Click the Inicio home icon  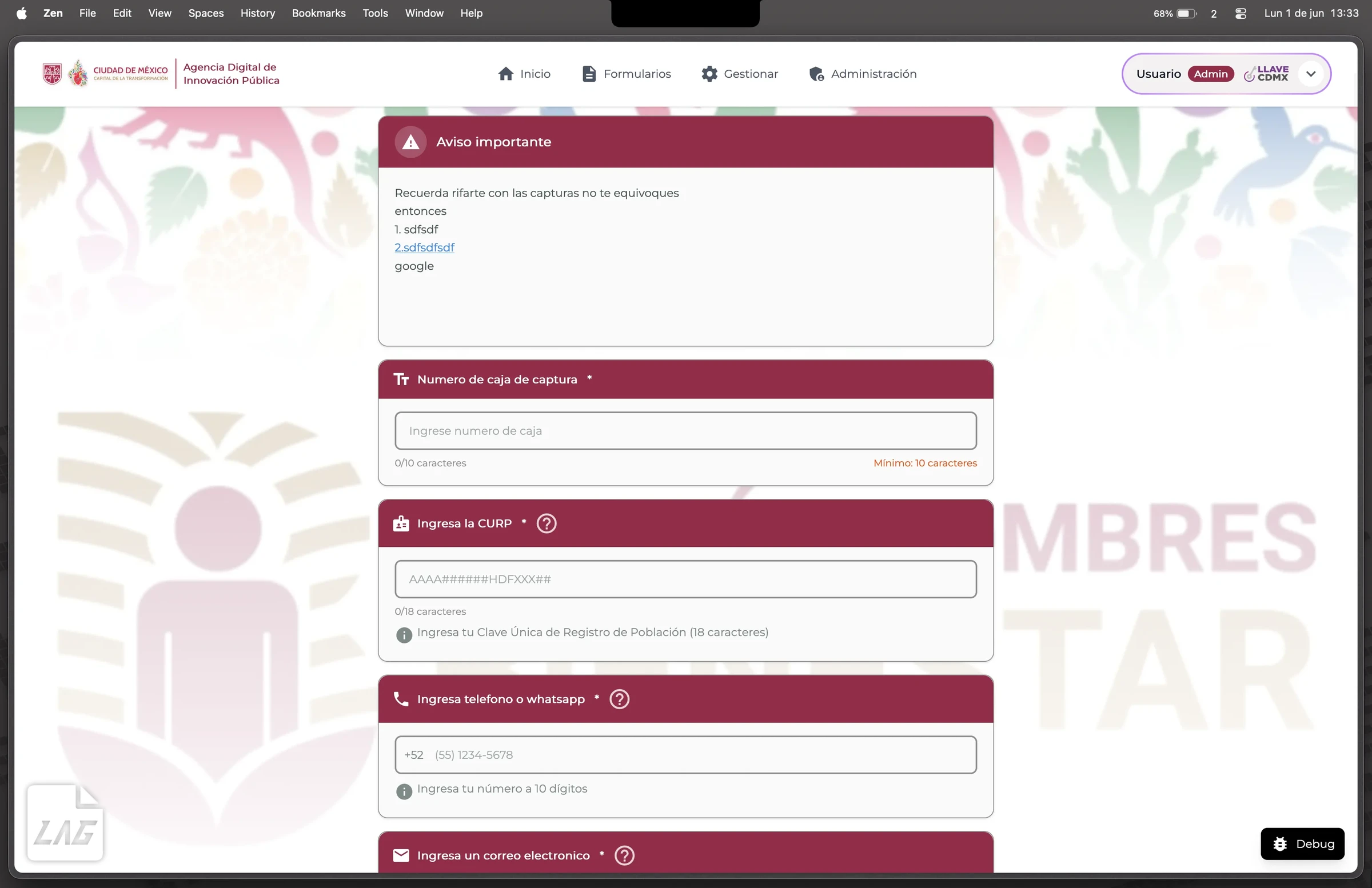[x=505, y=74]
